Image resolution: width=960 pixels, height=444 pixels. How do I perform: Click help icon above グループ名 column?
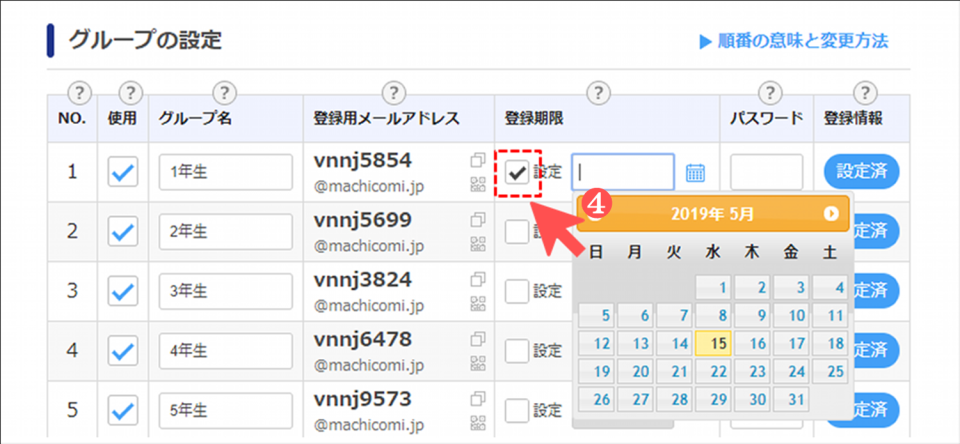pos(225,93)
